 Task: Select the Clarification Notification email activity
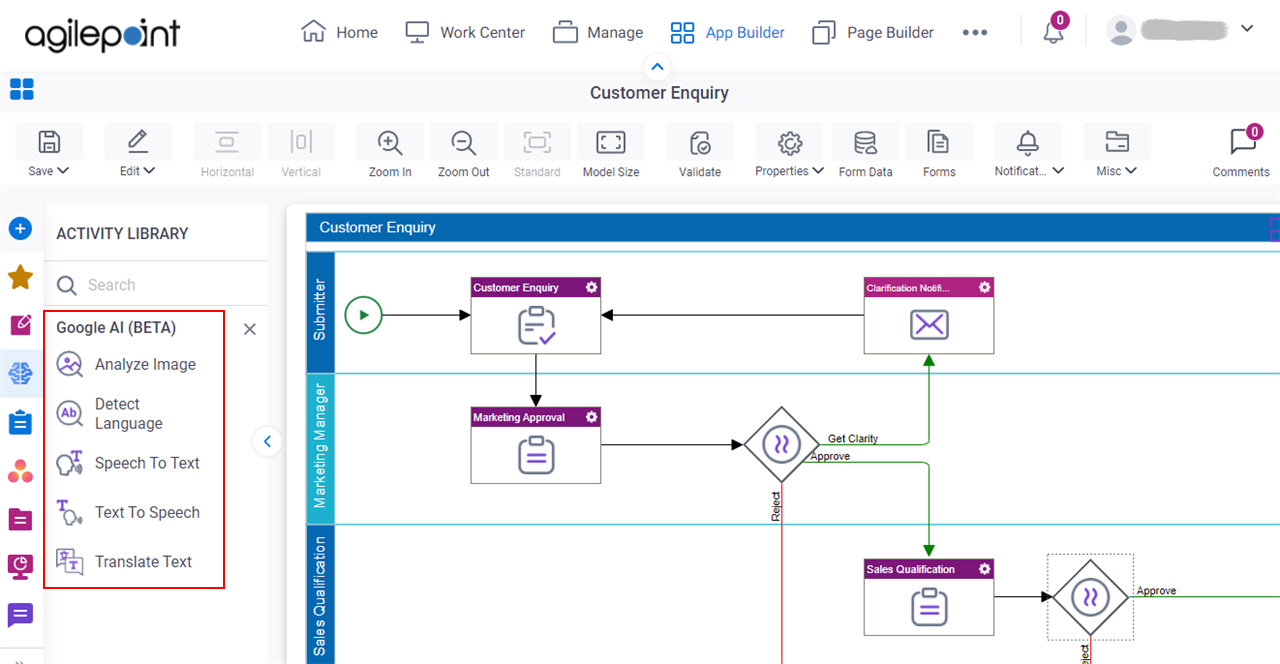[929, 315]
